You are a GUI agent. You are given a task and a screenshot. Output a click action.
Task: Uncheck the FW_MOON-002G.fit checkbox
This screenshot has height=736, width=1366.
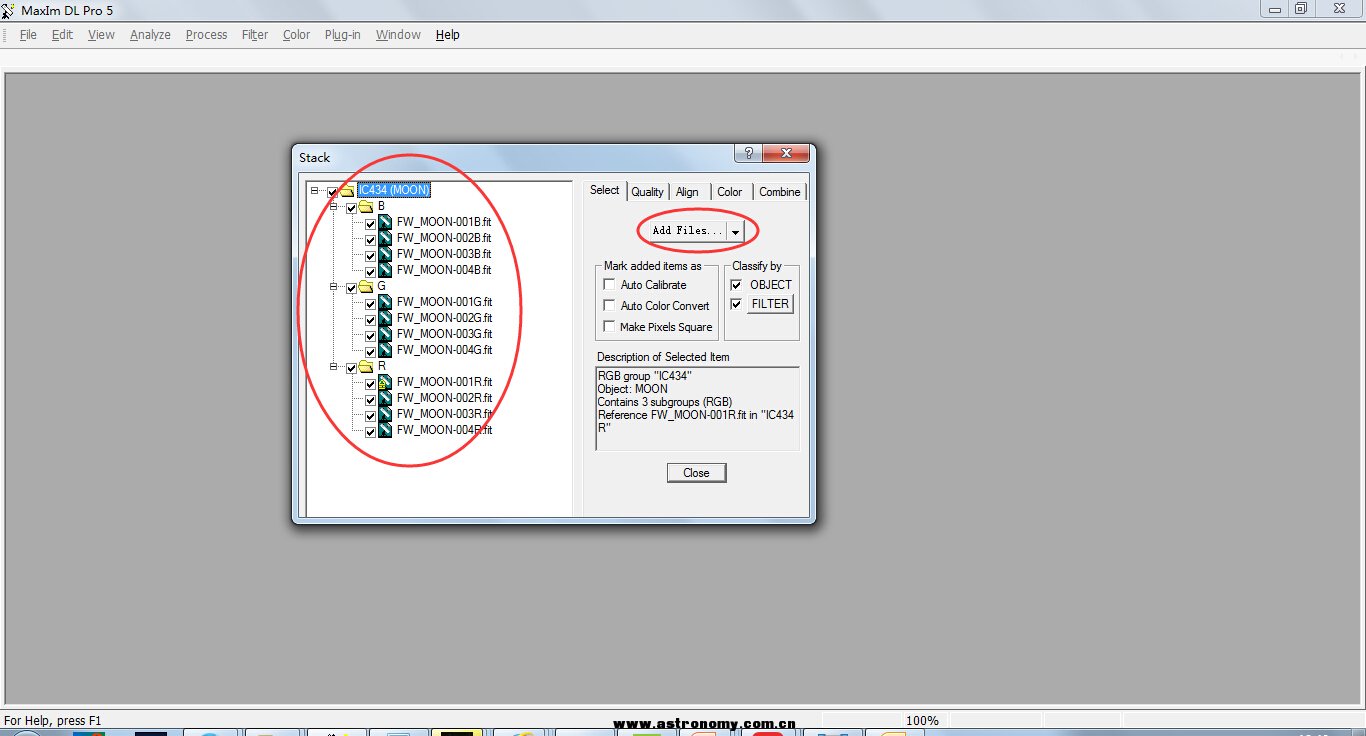pos(370,320)
